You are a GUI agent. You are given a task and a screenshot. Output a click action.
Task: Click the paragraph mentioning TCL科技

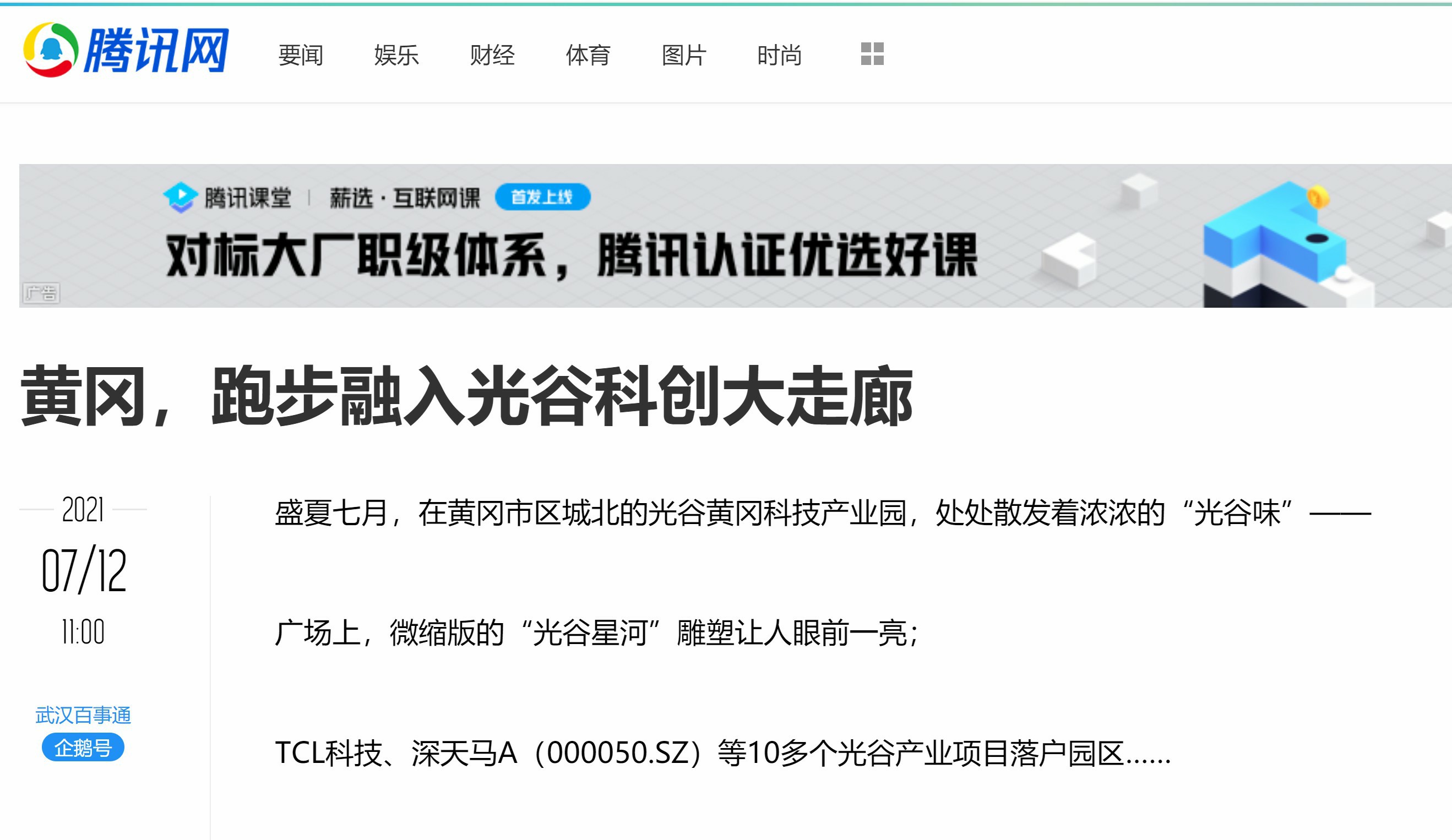(722, 752)
